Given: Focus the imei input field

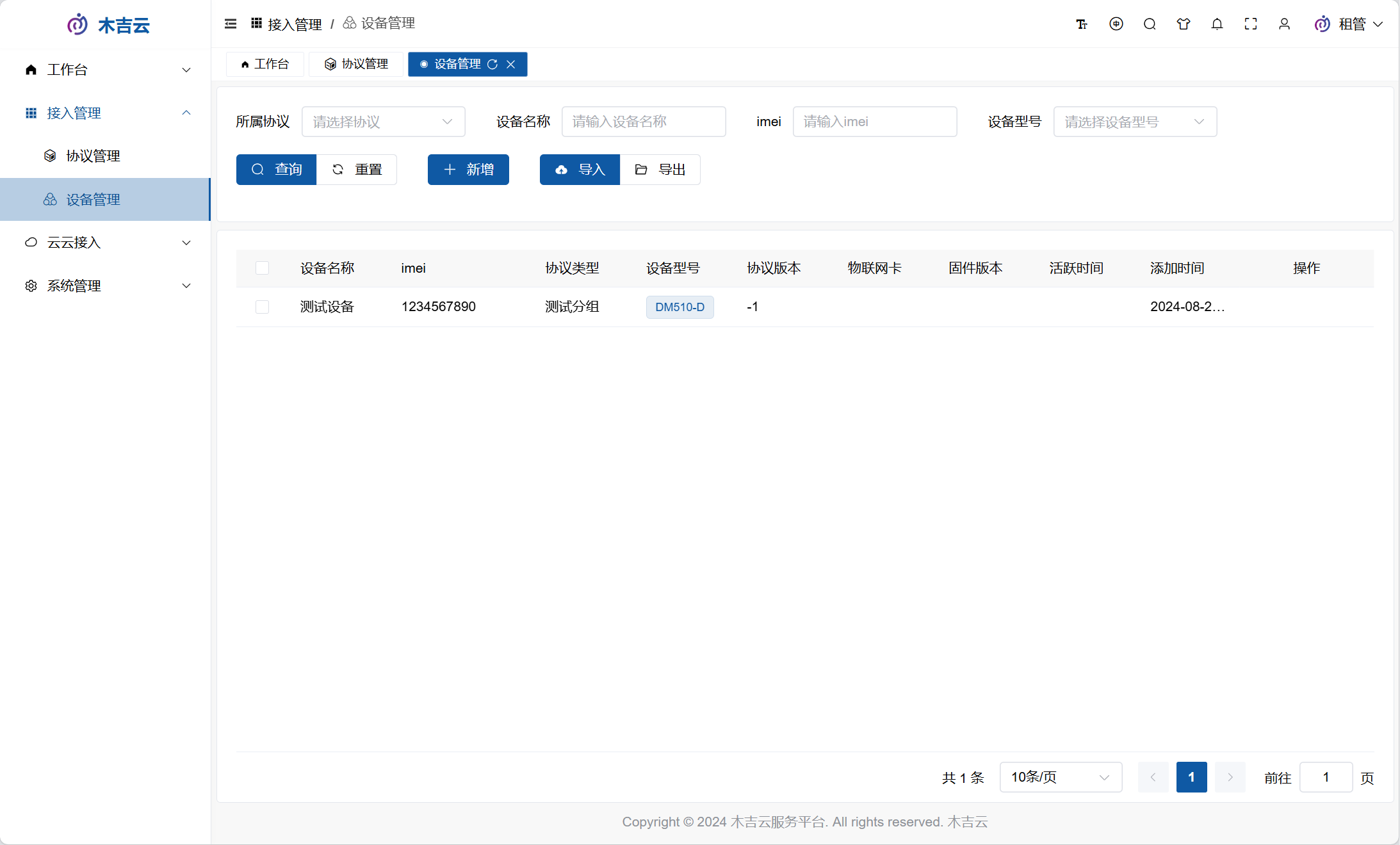Looking at the screenshot, I should coord(875,122).
